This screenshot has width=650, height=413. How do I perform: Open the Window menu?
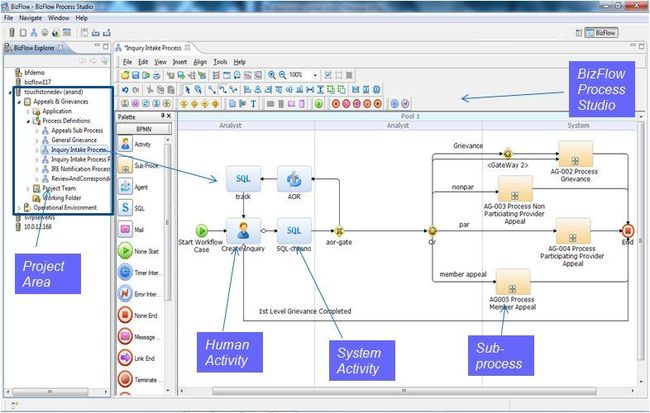[x=58, y=18]
